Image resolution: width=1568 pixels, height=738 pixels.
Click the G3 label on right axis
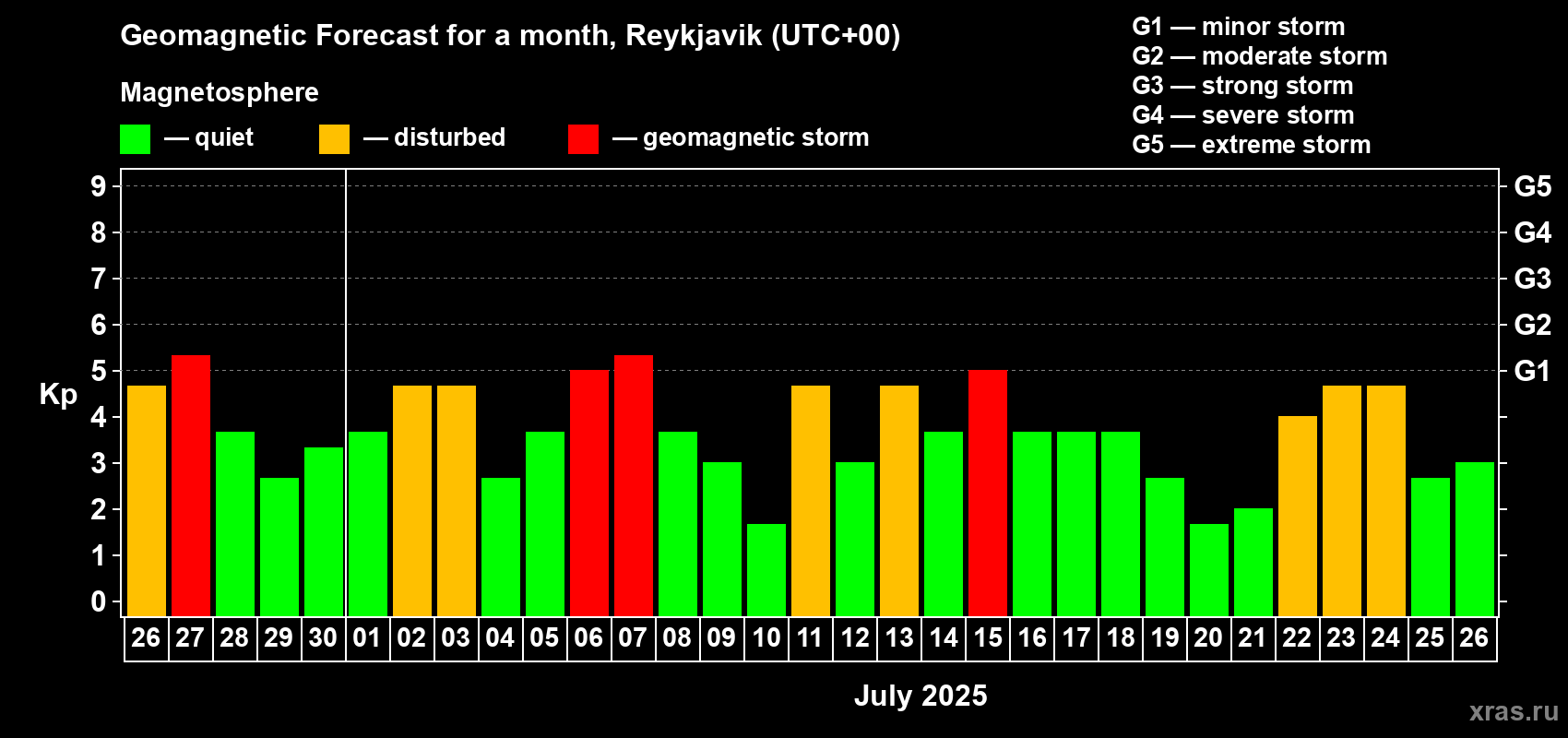click(1533, 279)
